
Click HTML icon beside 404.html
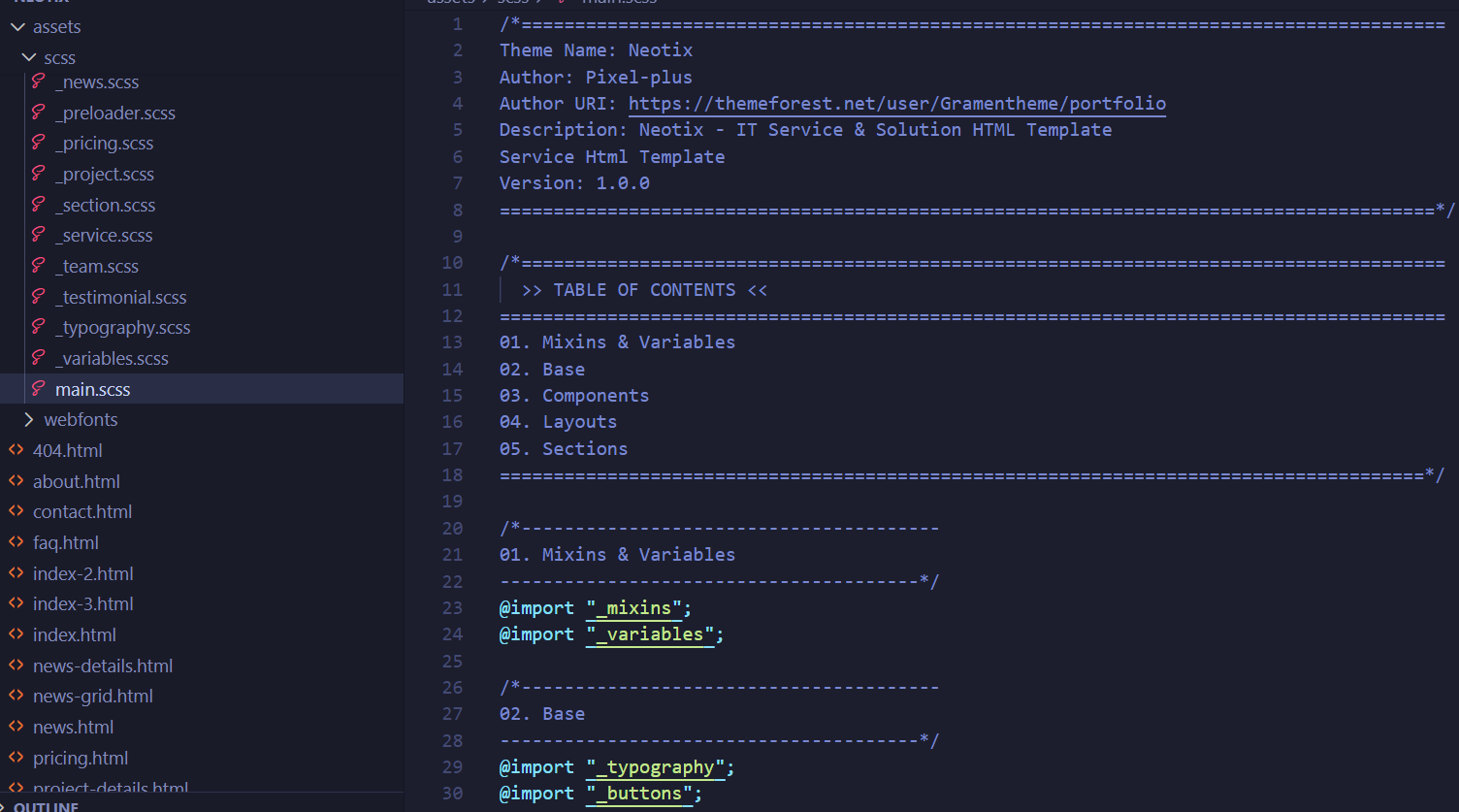pos(16,450)
